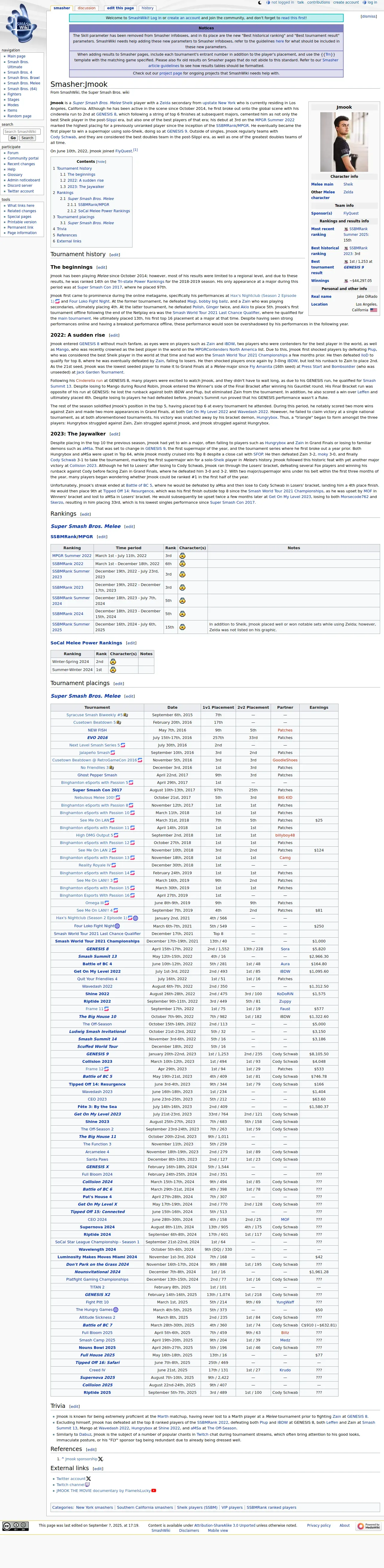Click the log in link at top right

[372, 2]
